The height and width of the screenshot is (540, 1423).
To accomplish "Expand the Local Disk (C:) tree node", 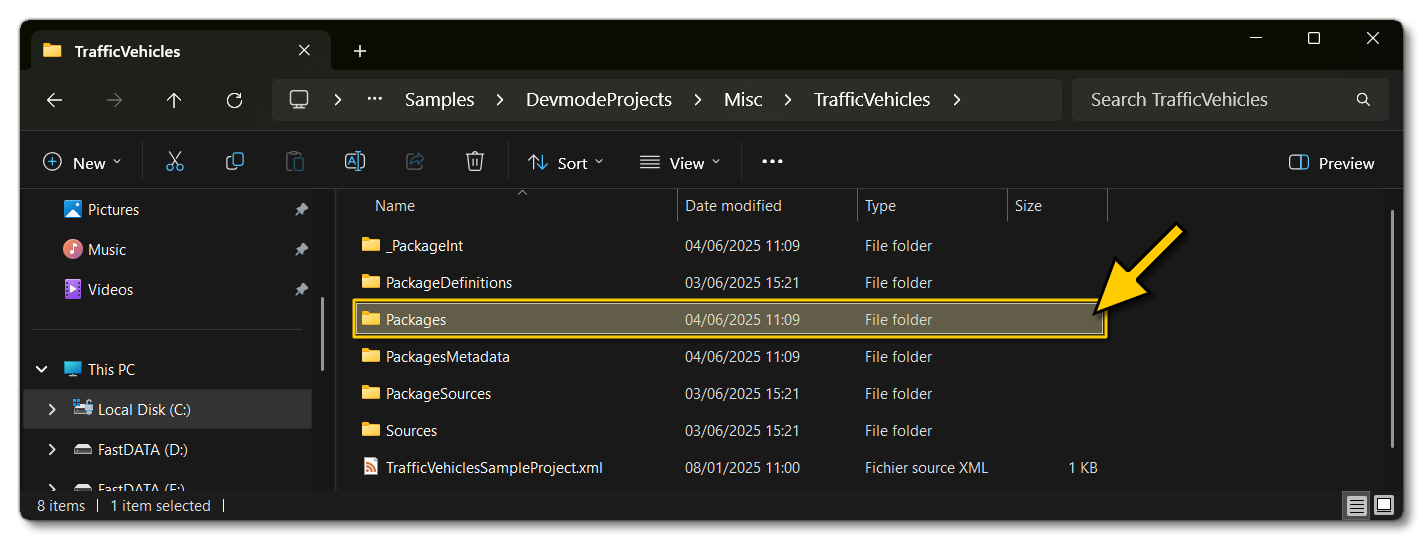I will click(x=52, y=409).
